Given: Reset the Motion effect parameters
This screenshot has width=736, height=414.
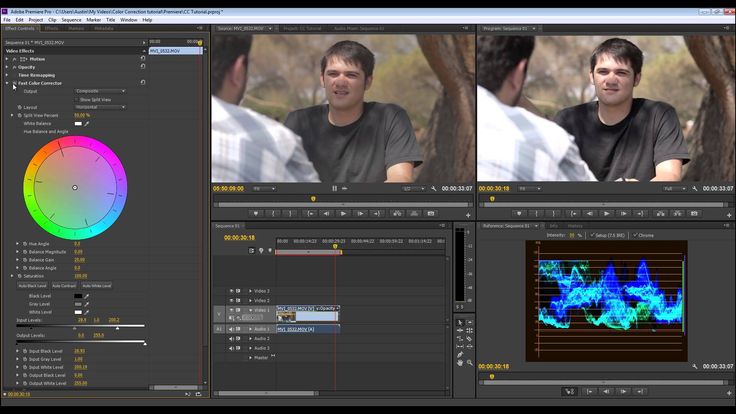Looking at the screenshot, I should click(x=143, y=59).
